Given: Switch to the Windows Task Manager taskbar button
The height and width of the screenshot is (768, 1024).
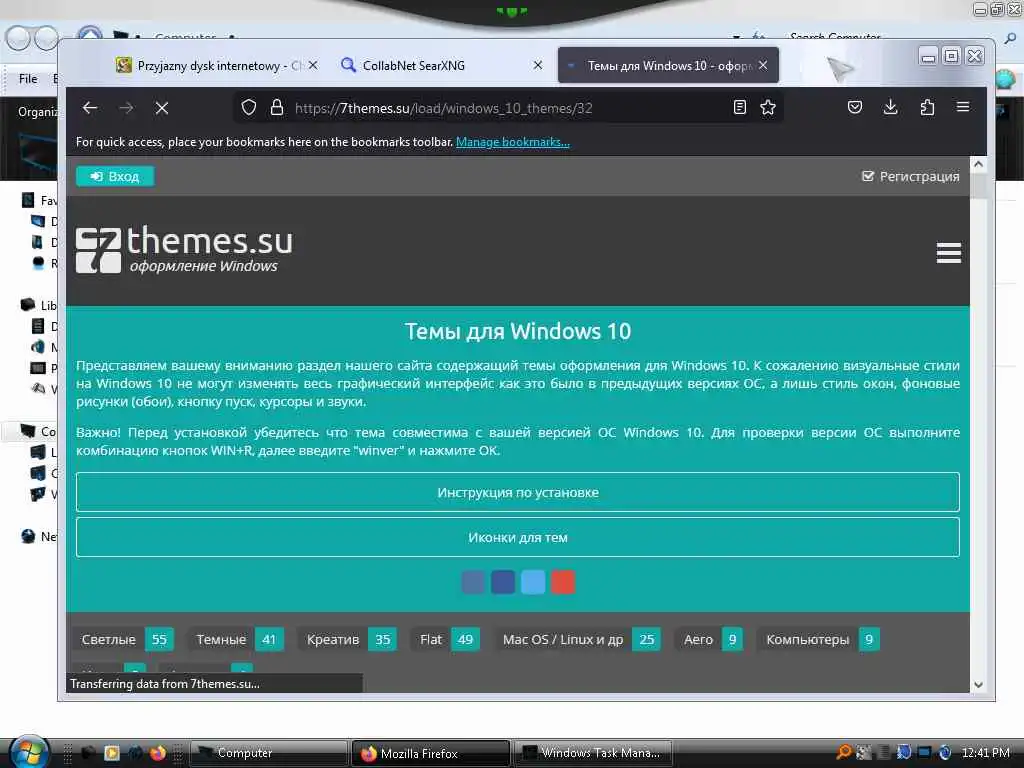Looking at the screenshot, I should (593, 753).
